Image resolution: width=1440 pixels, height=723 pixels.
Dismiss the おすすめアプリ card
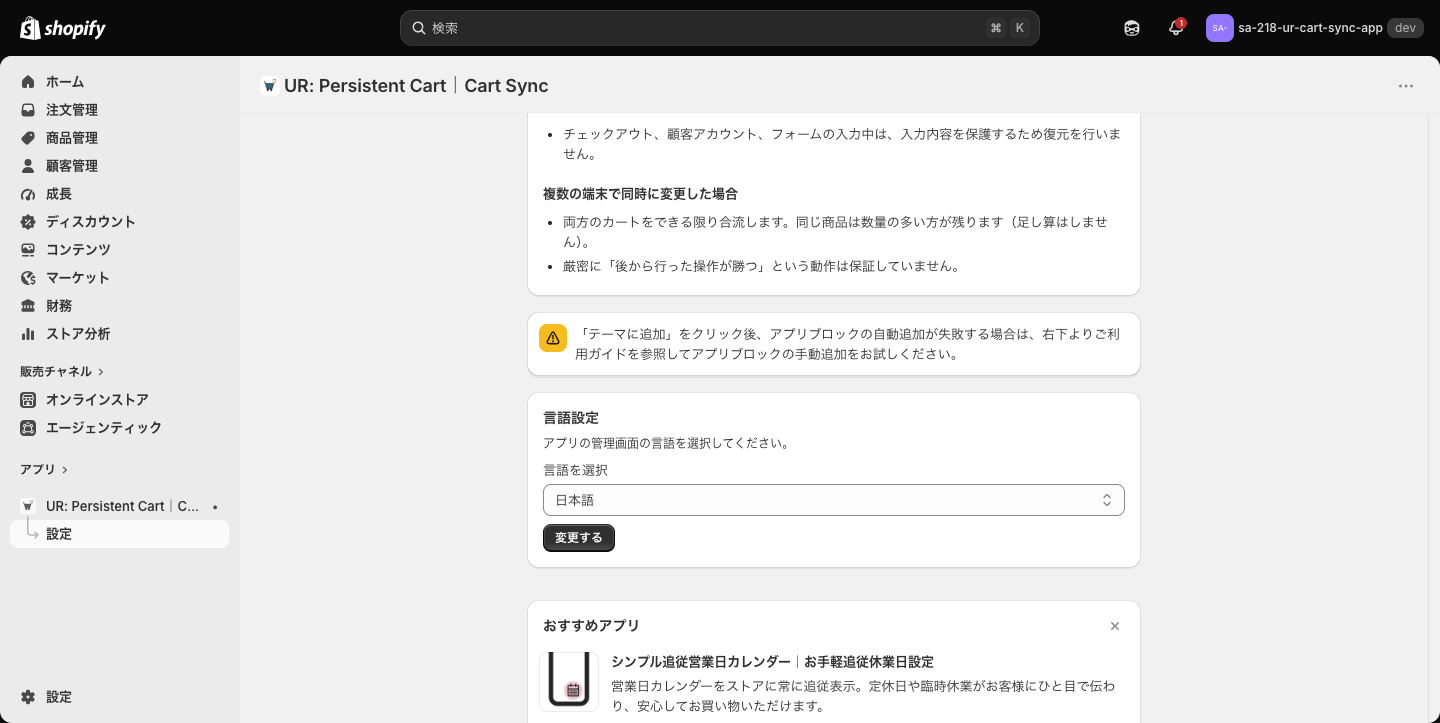[x=1115, y=626]
